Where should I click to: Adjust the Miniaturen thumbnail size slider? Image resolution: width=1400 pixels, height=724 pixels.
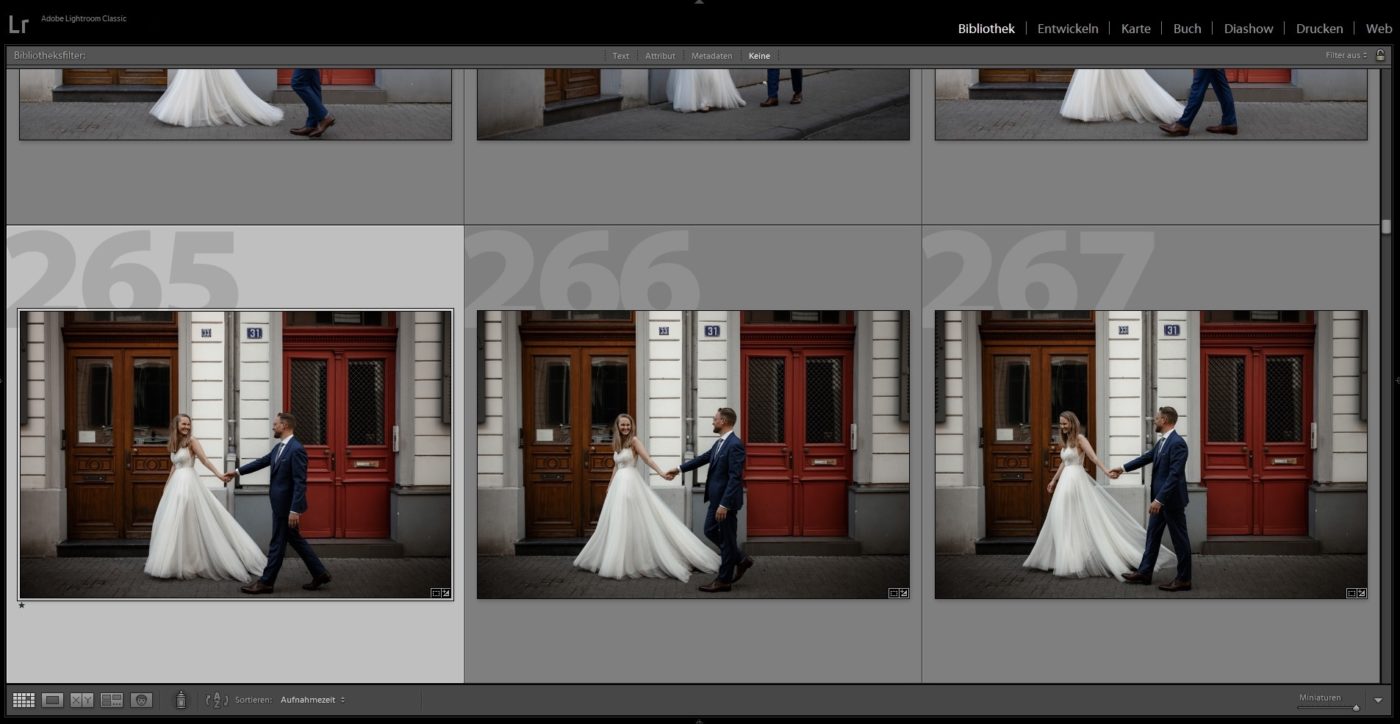tap(1355, 707)
